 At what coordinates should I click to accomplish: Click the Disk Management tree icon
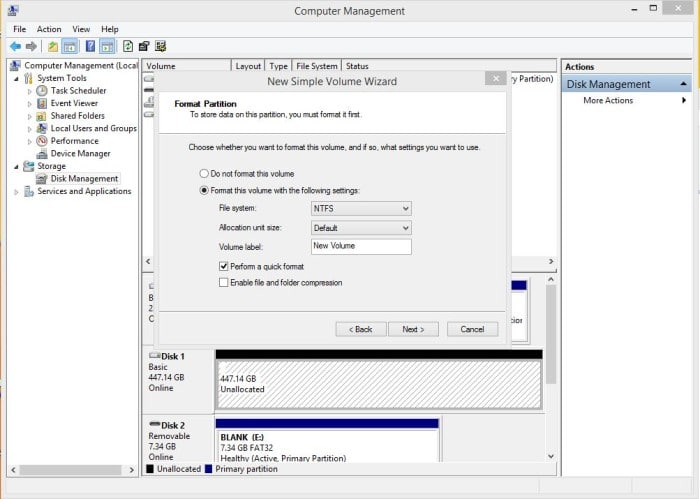(42, 179)
